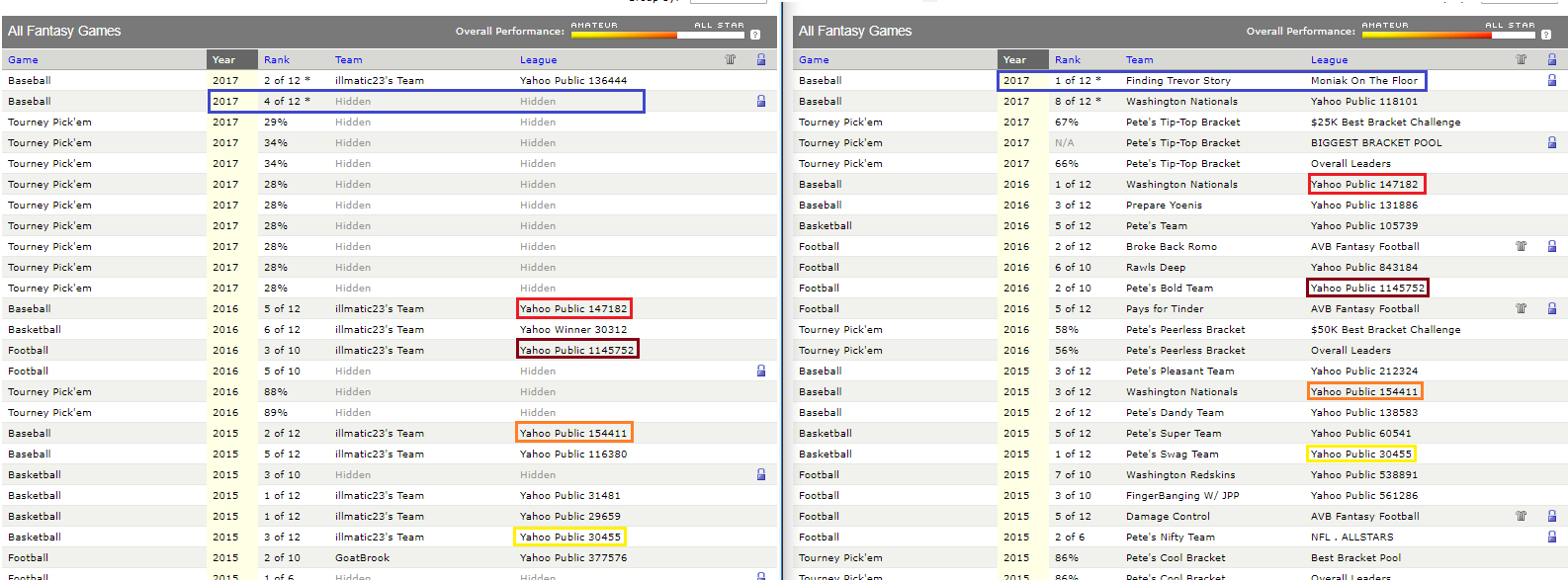Open Yahoo Public 154411 in the right table
1568x580 pixels.
pyautogui.click(x=1364, y=392)
